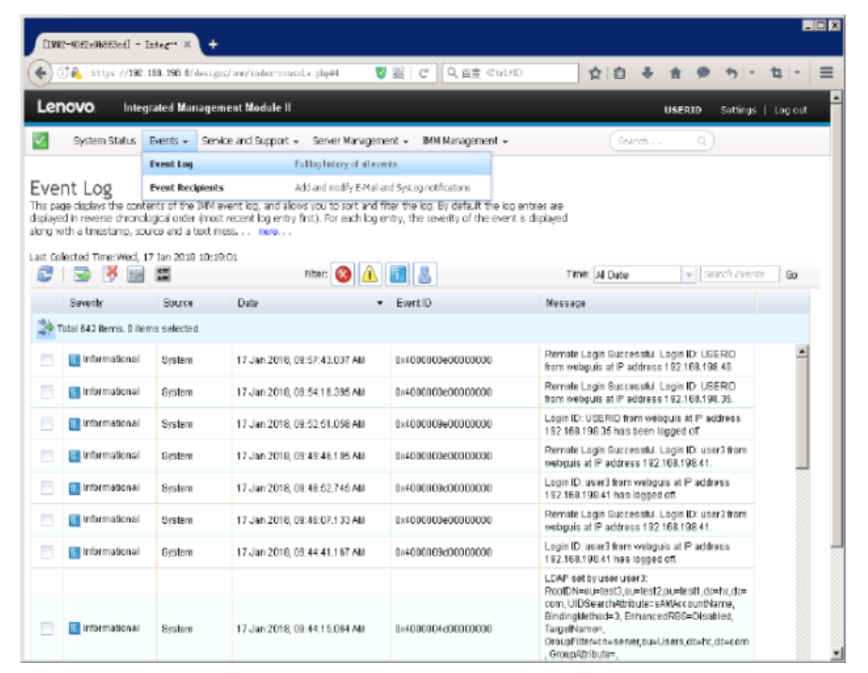868x673 pixels.
Task: Click the browser address bar URL
Action: 215,73
